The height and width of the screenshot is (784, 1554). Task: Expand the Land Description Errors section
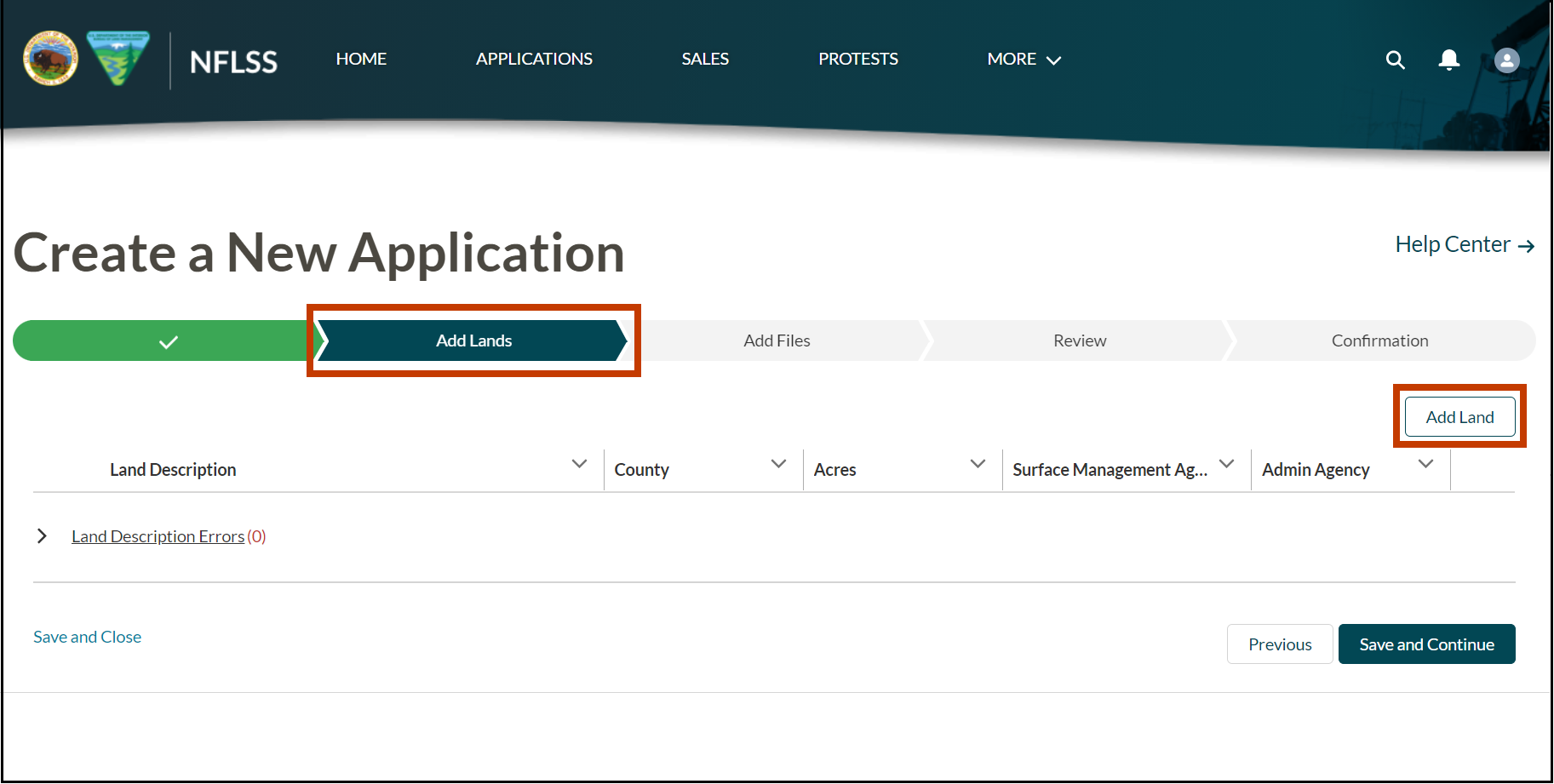[x=42, y=535]
